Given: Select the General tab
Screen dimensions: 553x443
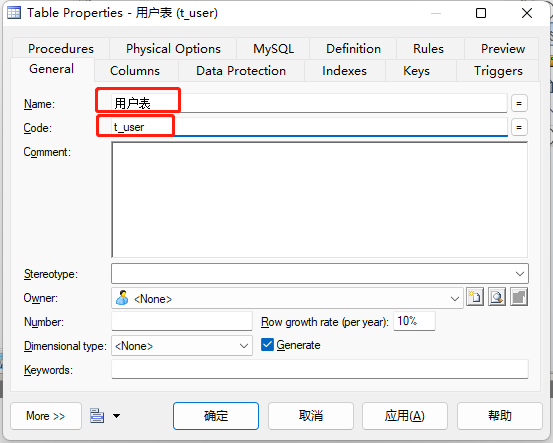Looking at the screenshot, I should (x=51, y=69).
